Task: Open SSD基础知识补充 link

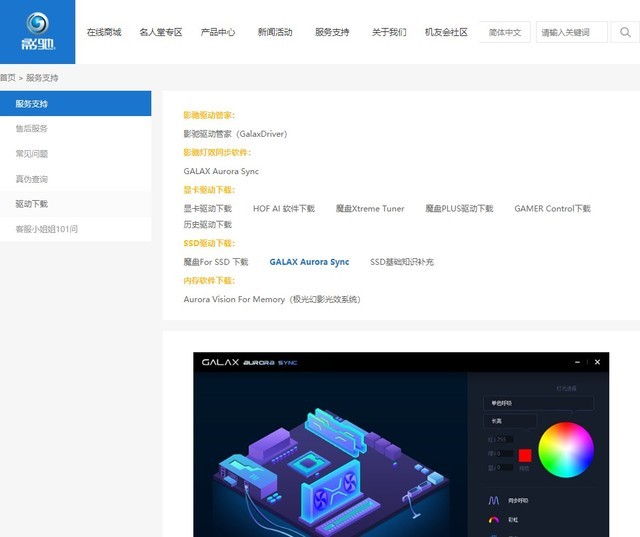Action: coord(402,262)
